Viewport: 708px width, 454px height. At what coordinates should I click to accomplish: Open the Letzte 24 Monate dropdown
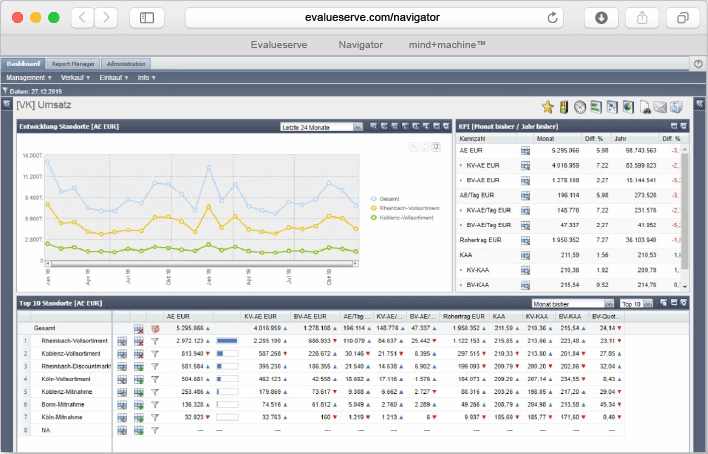click(x=321, y=127)
